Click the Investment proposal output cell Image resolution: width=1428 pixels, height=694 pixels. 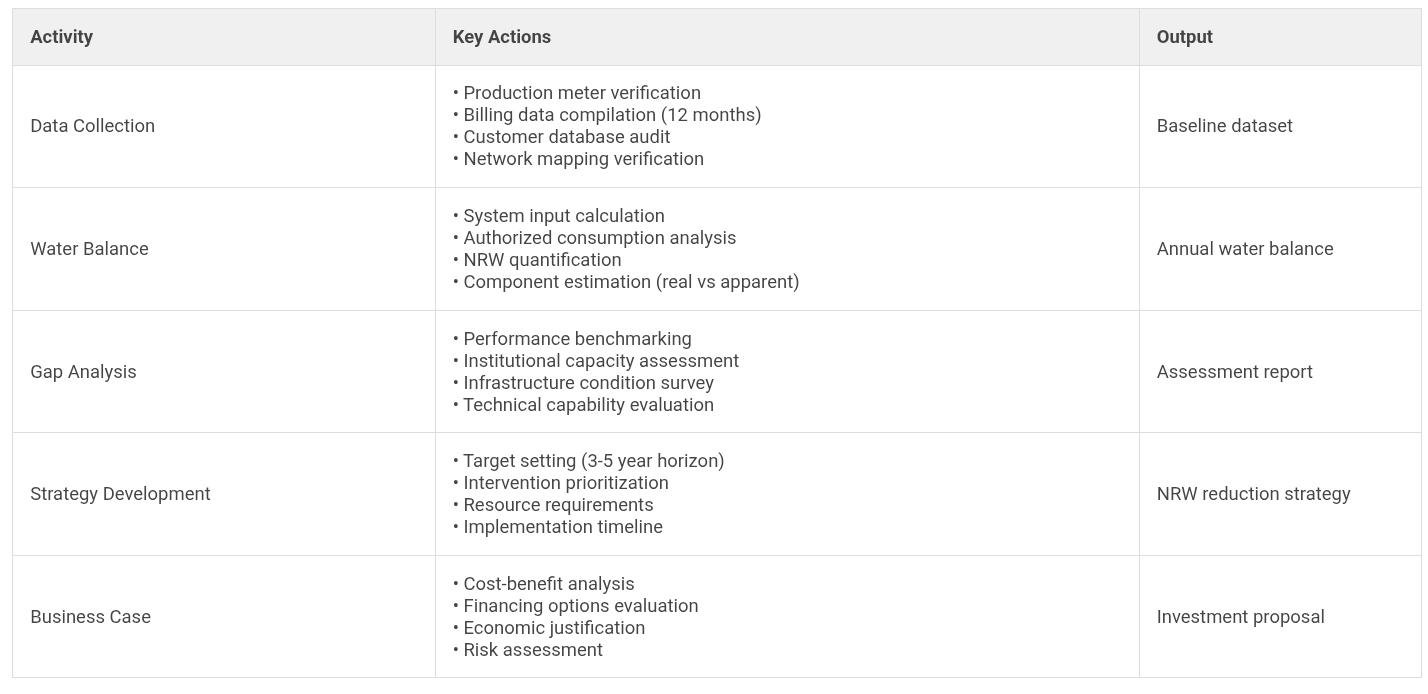(x=1240, y=617)
